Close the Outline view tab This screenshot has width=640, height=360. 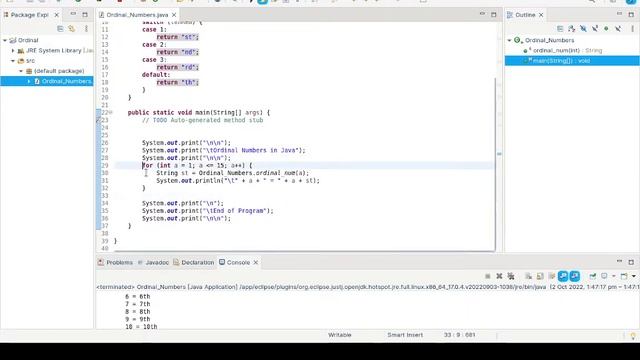click(x=541, y=15)
